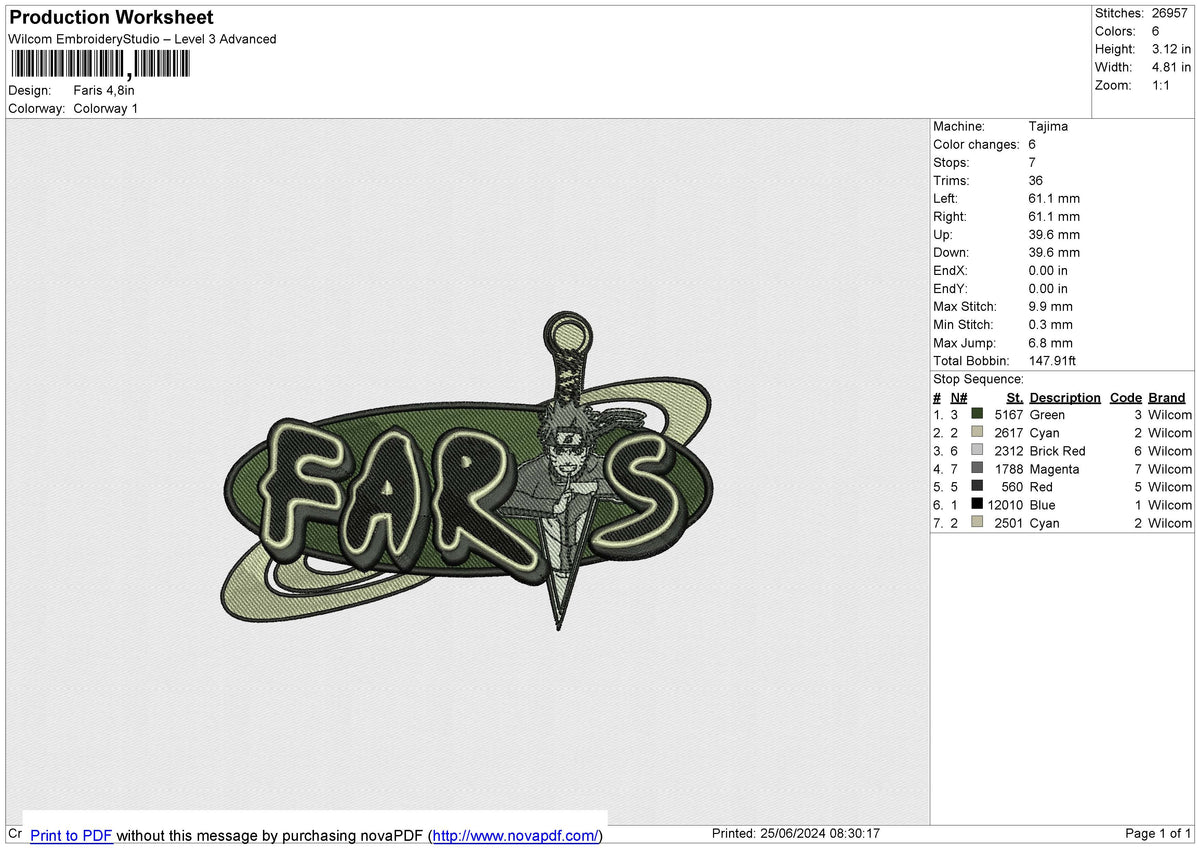Image resolution: width=1200 pixels, height=848 pixels.
Task: Click the St. column header
Action: click(x=1014, y=397)
